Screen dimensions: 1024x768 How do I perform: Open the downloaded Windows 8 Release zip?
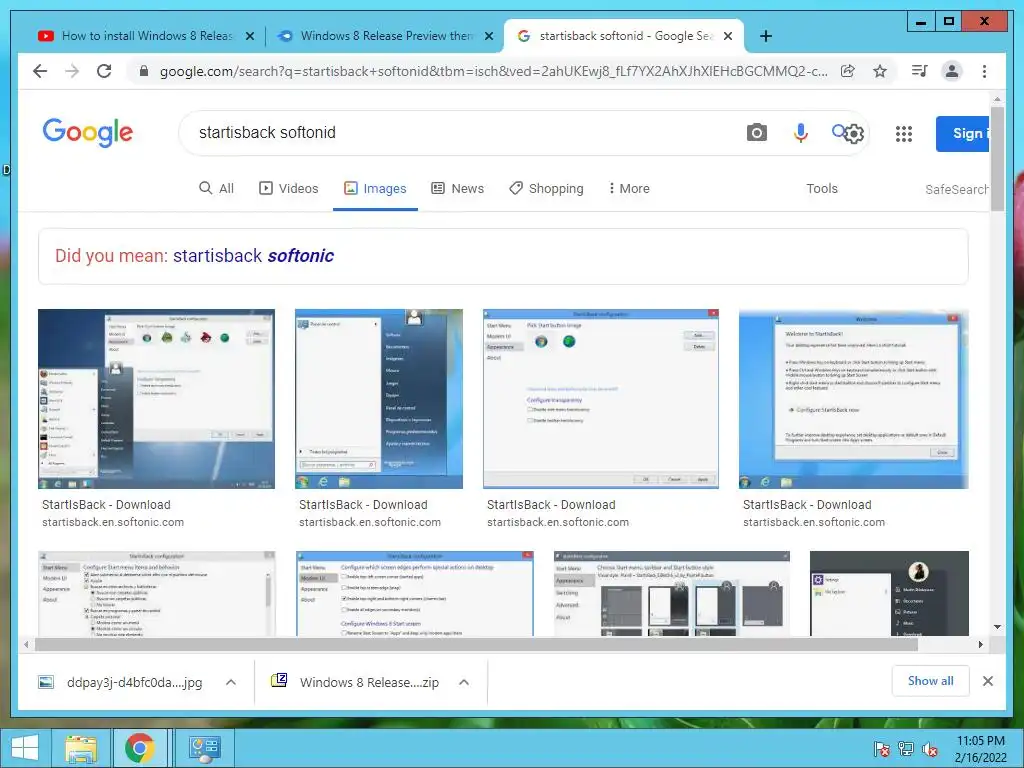(x=355, y=682)
